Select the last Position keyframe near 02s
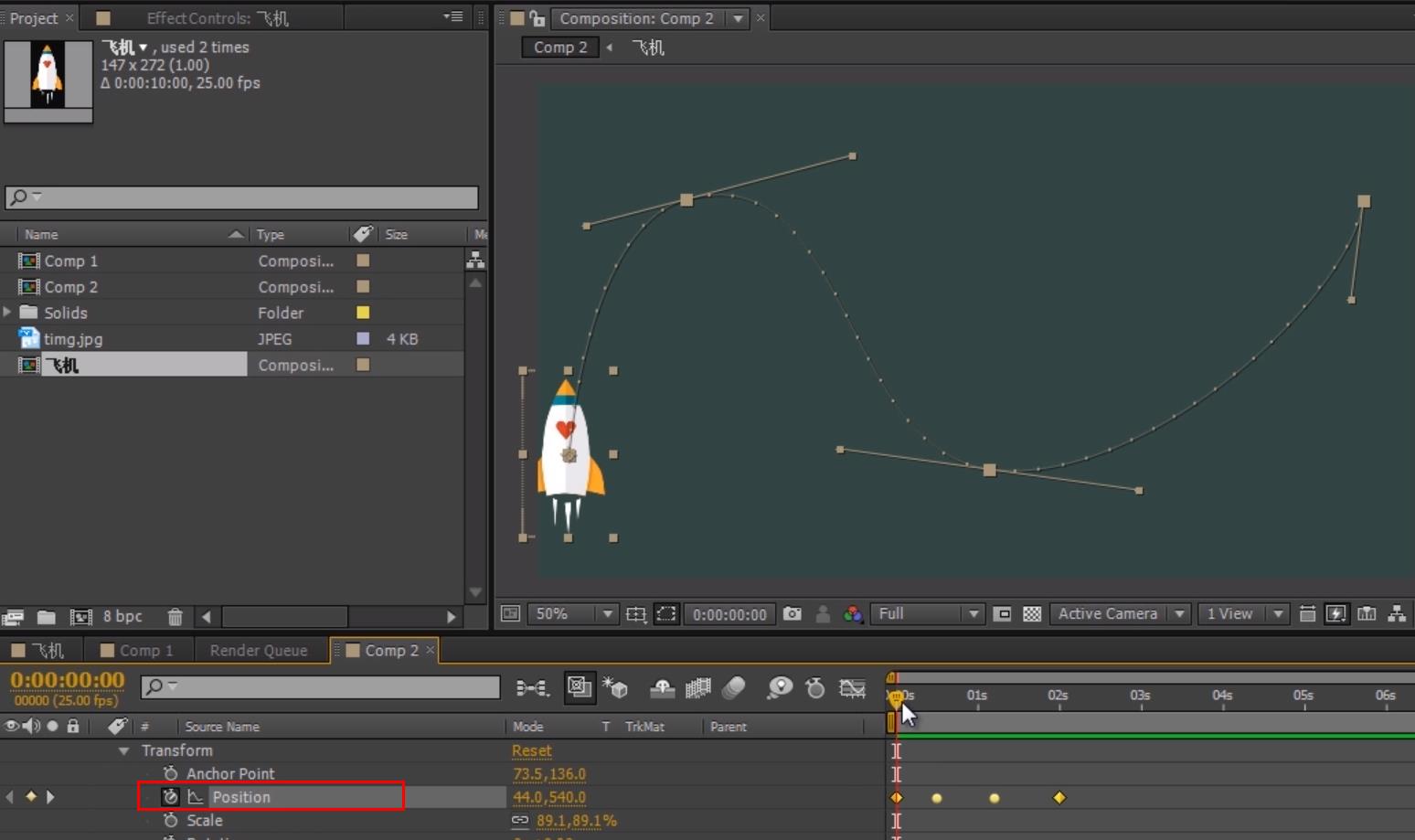Screen dimensions: 1415x840 pos(1059,798)
